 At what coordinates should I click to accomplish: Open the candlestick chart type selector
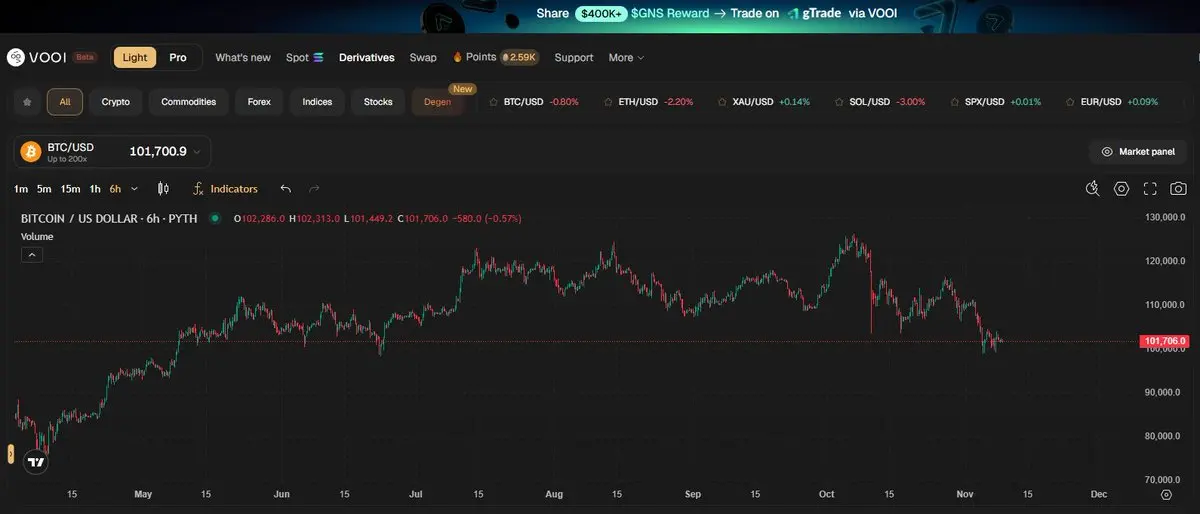[x=164, y=188]
